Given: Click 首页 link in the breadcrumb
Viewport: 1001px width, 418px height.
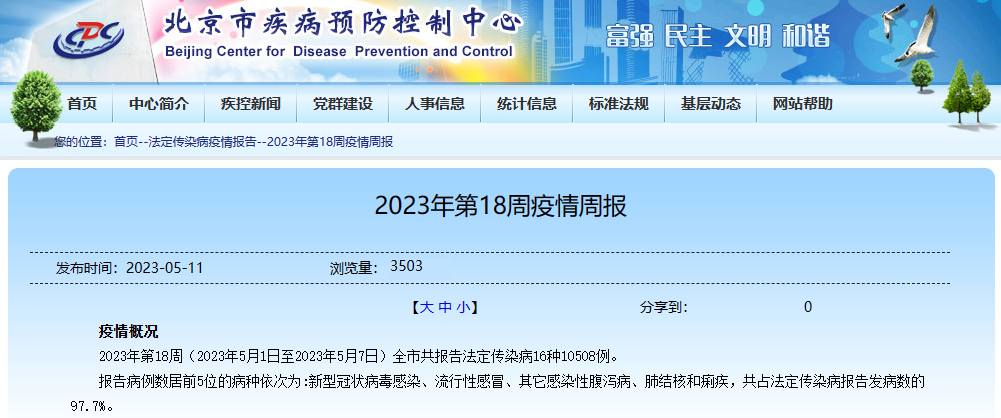Looking at the screenshot, I should click(126, 142).
